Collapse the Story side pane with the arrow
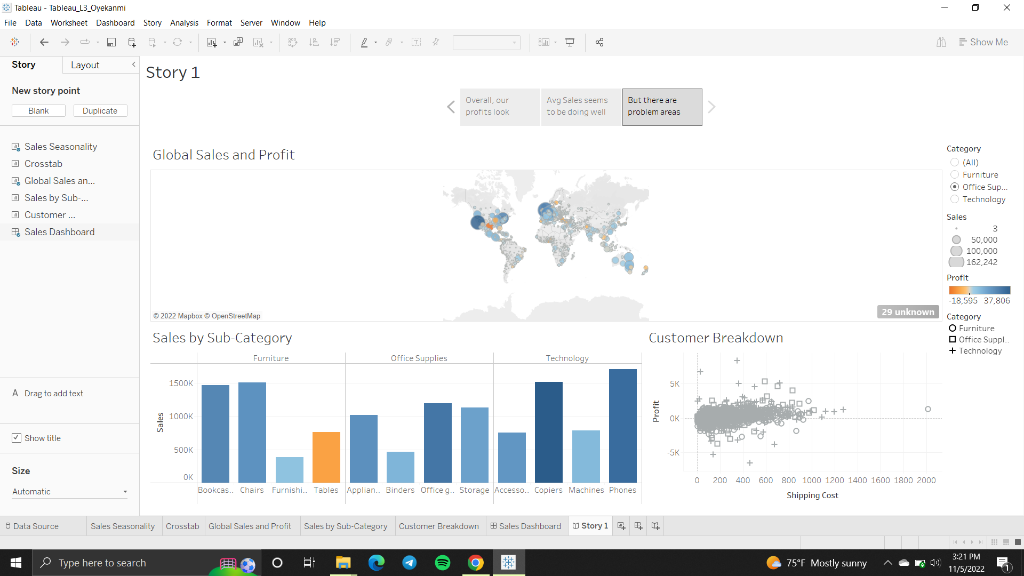 (x=134, y=65)
